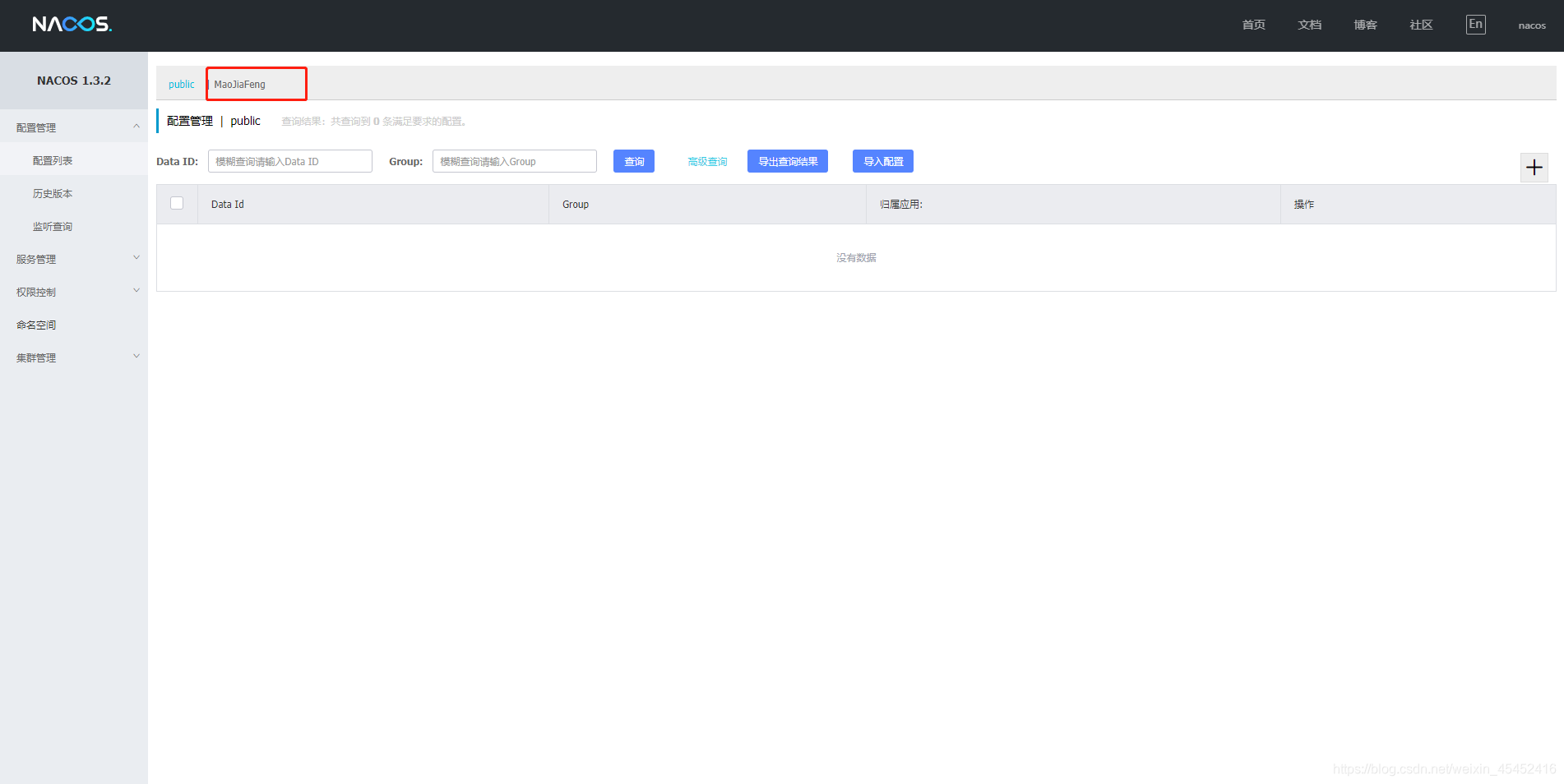Click the 没有数据 empty table message
This screenshot has width=1564, height=784.
856,257
